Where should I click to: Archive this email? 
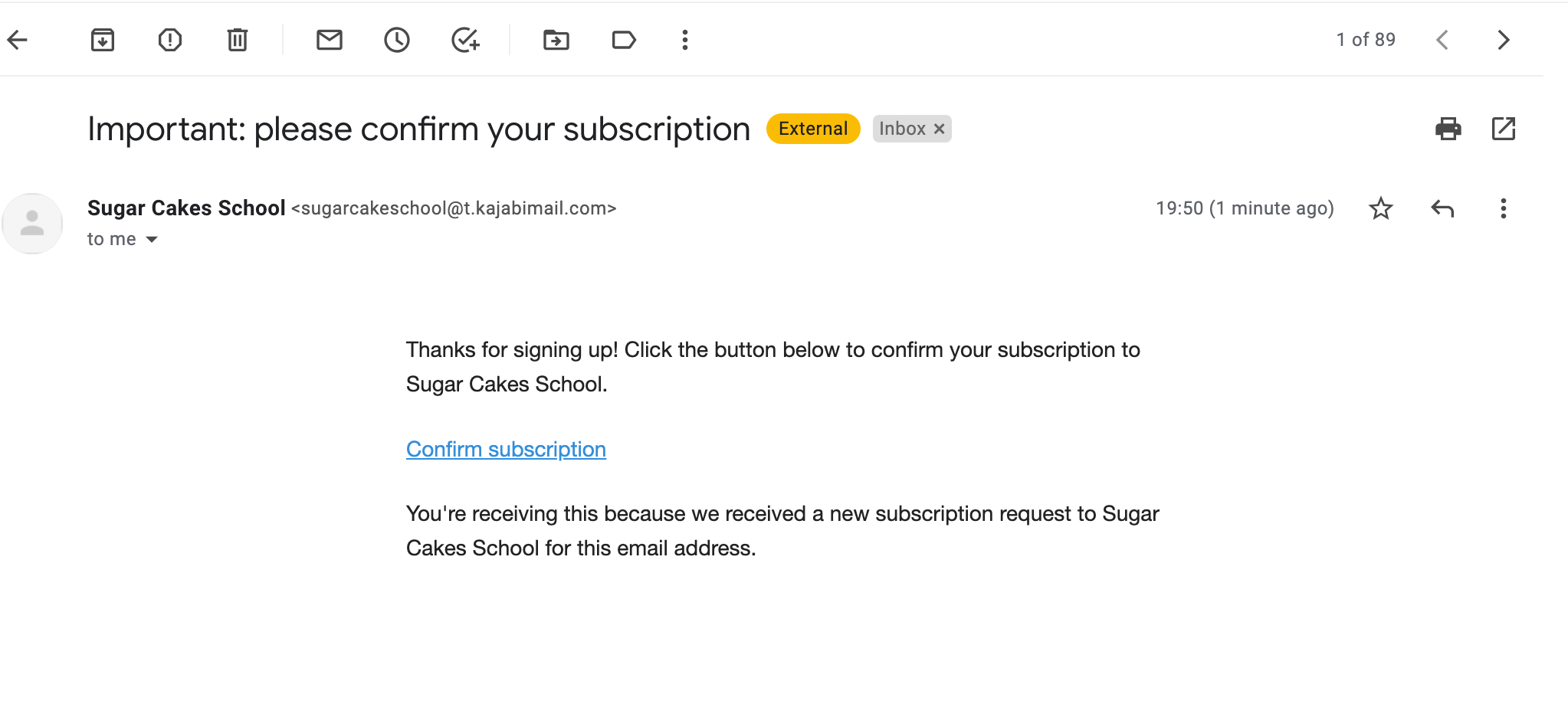pos(102,40)
